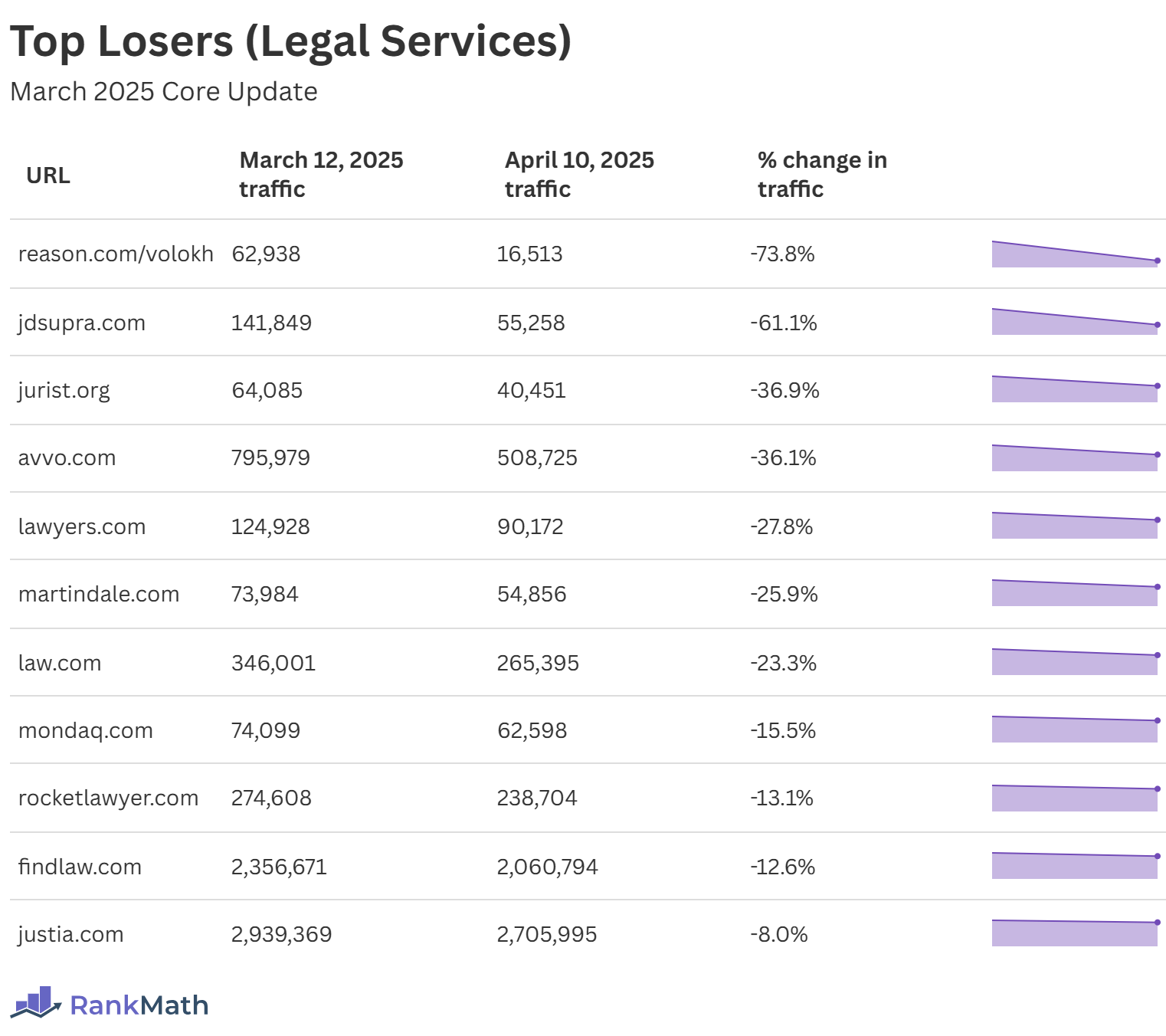Viewport: 1166px width, 1036px height.
Task: Click the martindale.com URL cell
Action: pos(99,594)
